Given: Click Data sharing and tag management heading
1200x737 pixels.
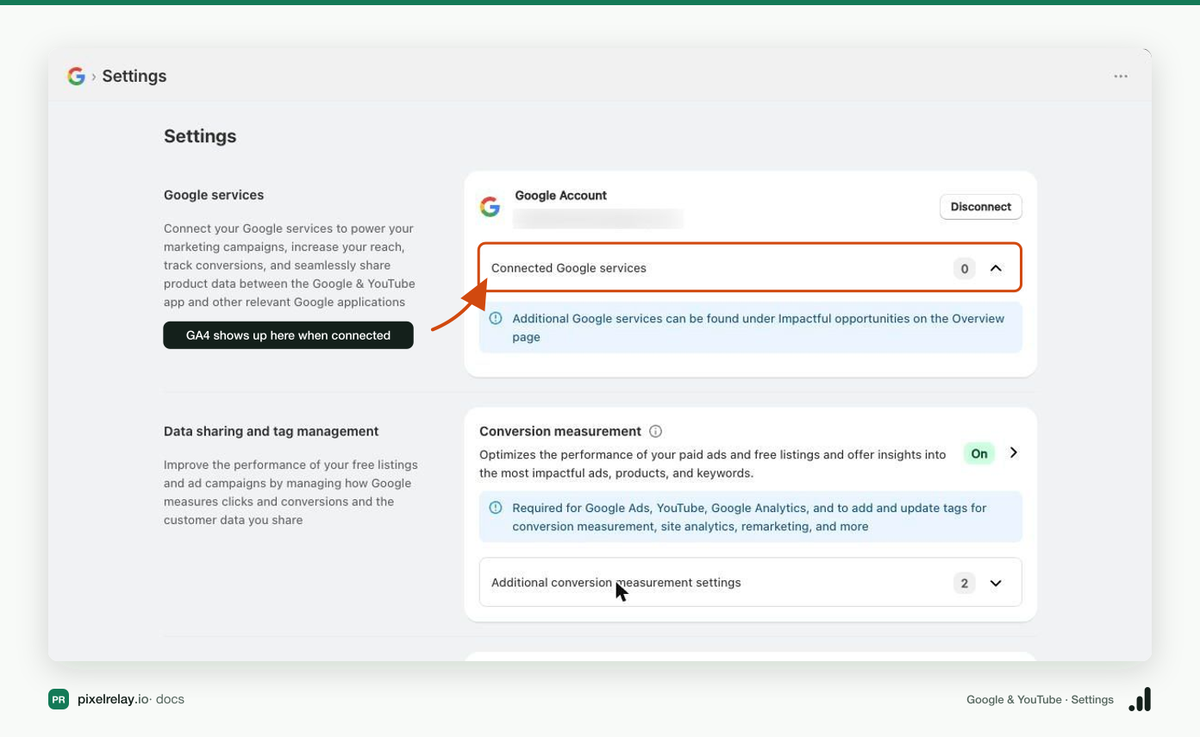Looking at the screenshot, I should click(x=271, y=431).
